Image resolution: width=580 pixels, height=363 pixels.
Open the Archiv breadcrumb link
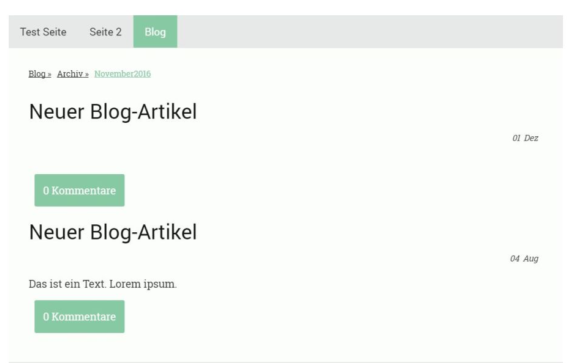(70, 74)
